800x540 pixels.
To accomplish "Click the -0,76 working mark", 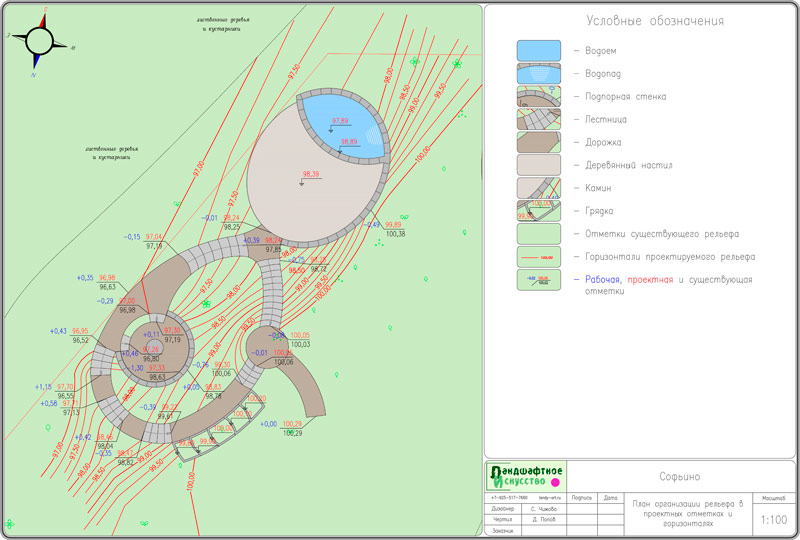I will pos(200,365).
